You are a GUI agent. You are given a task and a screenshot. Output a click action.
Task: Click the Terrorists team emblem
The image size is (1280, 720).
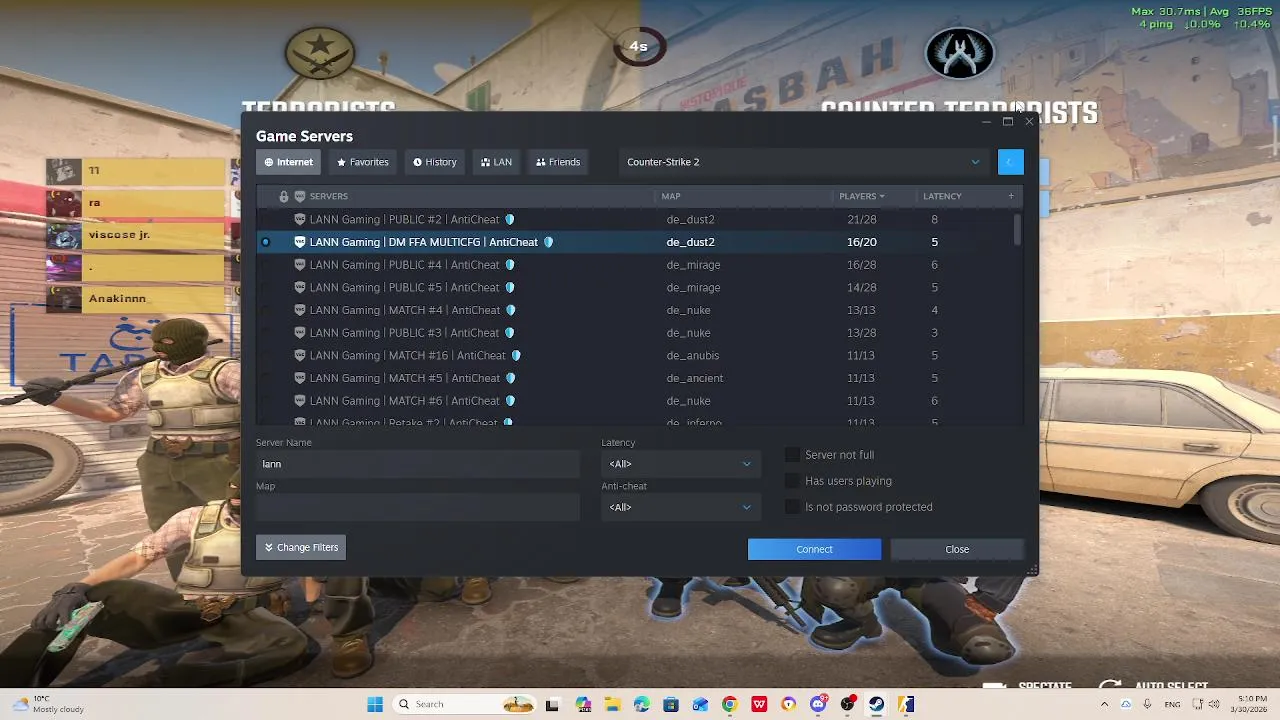[320, 53]
